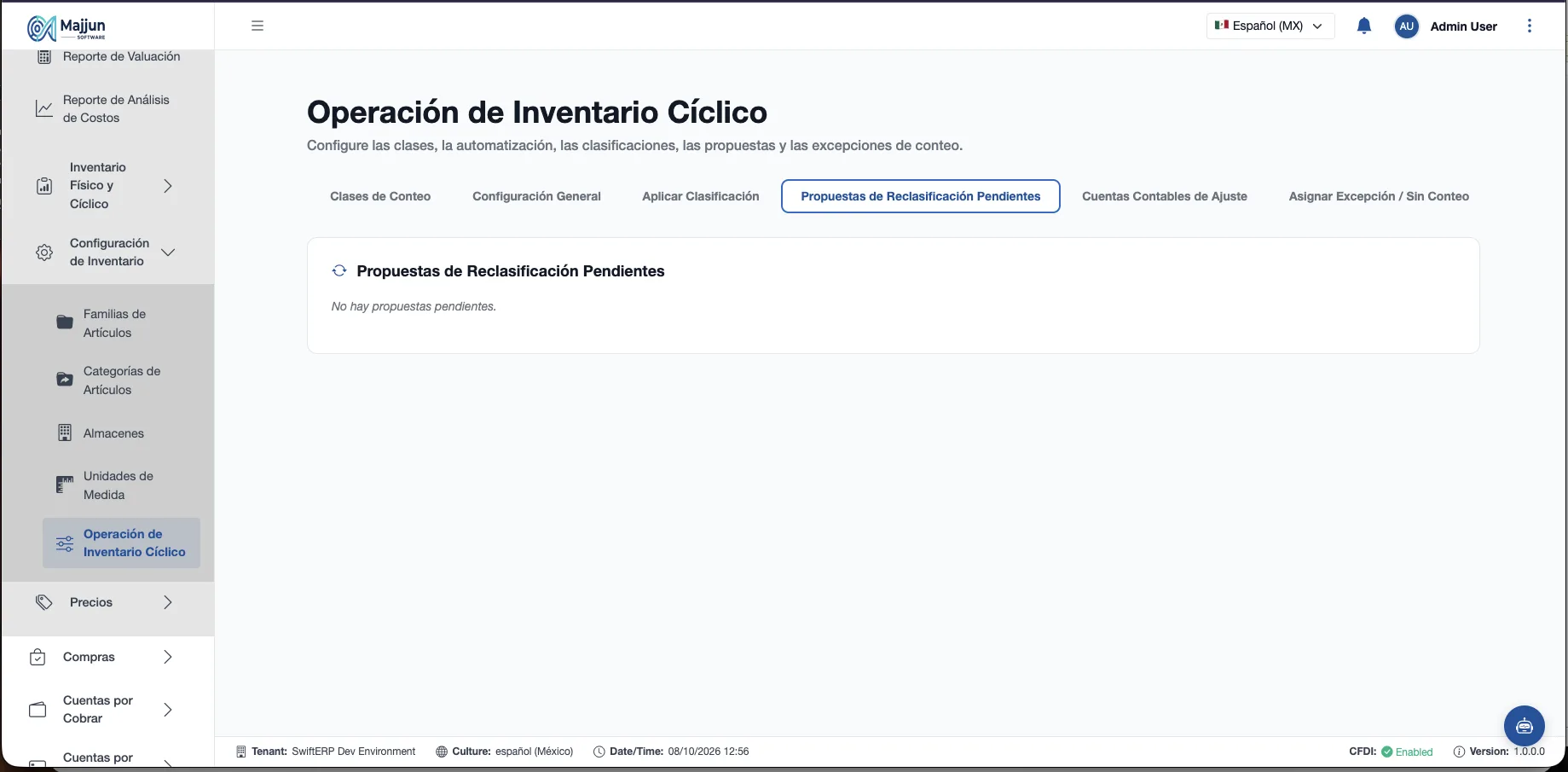The width and height of the screenshot is (1568, 772).
Task: Expand the Cuentas por Cobrar chevron
Action: tap(168, 710)
